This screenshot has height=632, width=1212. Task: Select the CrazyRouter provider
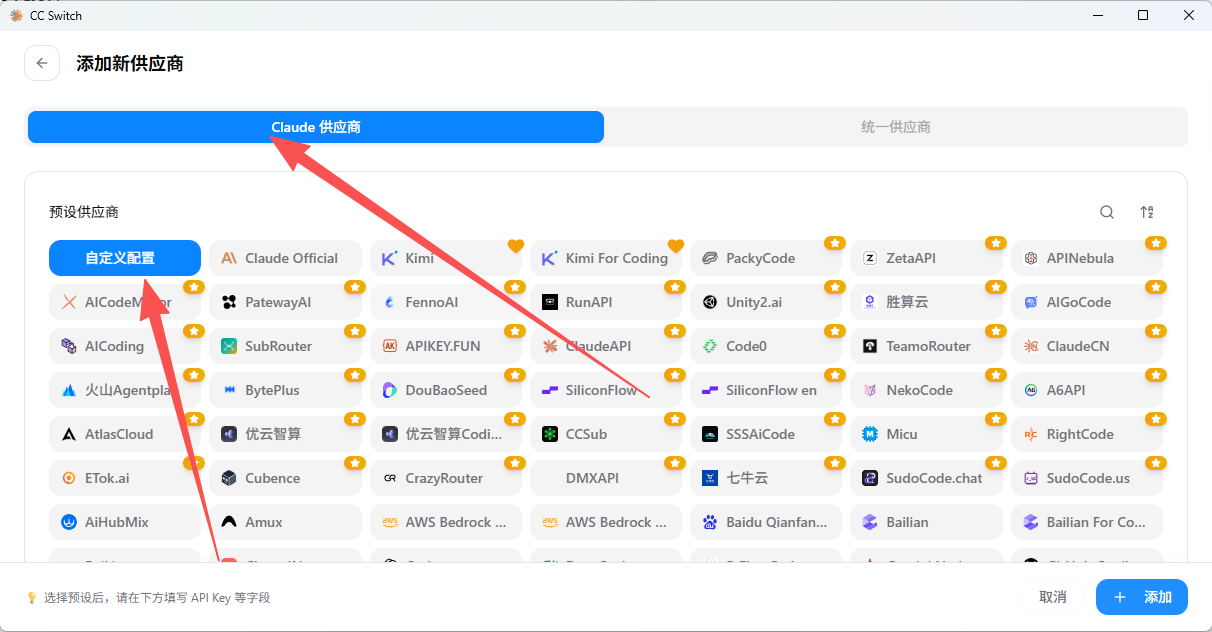446,478
